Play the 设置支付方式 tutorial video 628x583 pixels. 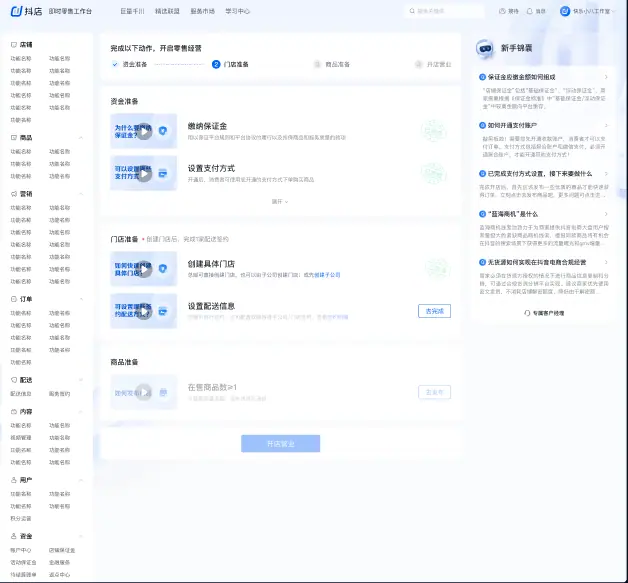click(144, 173)
